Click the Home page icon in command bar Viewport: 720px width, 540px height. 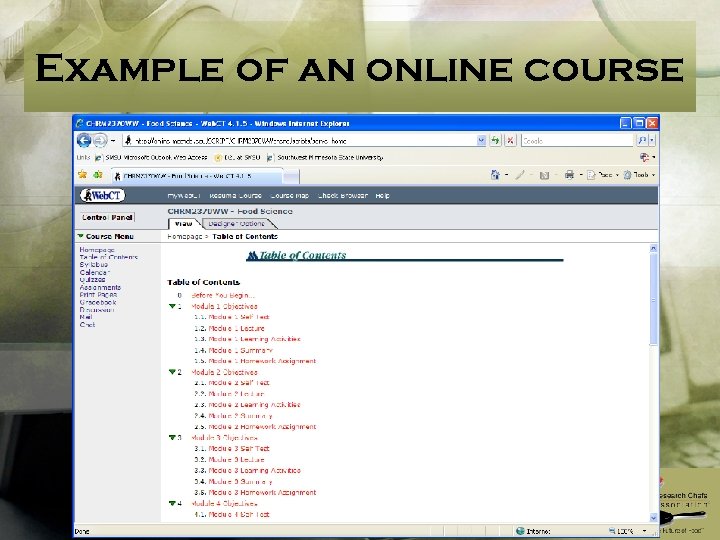coord(495,174)
